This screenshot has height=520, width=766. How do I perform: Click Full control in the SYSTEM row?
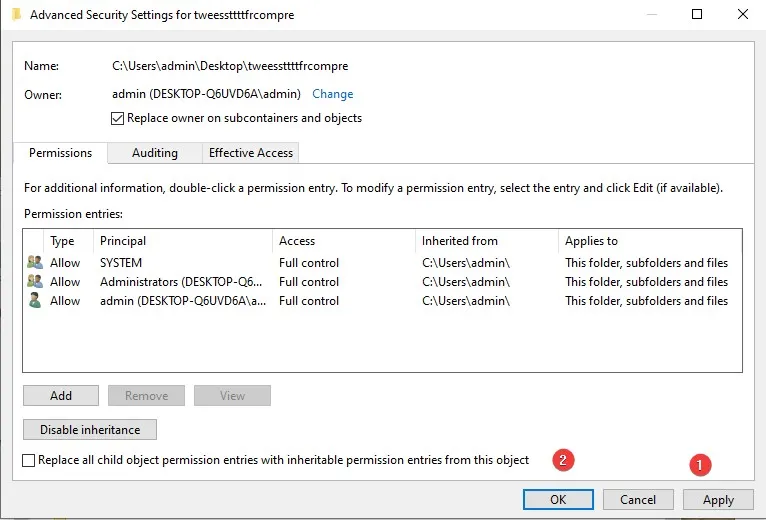309,263
